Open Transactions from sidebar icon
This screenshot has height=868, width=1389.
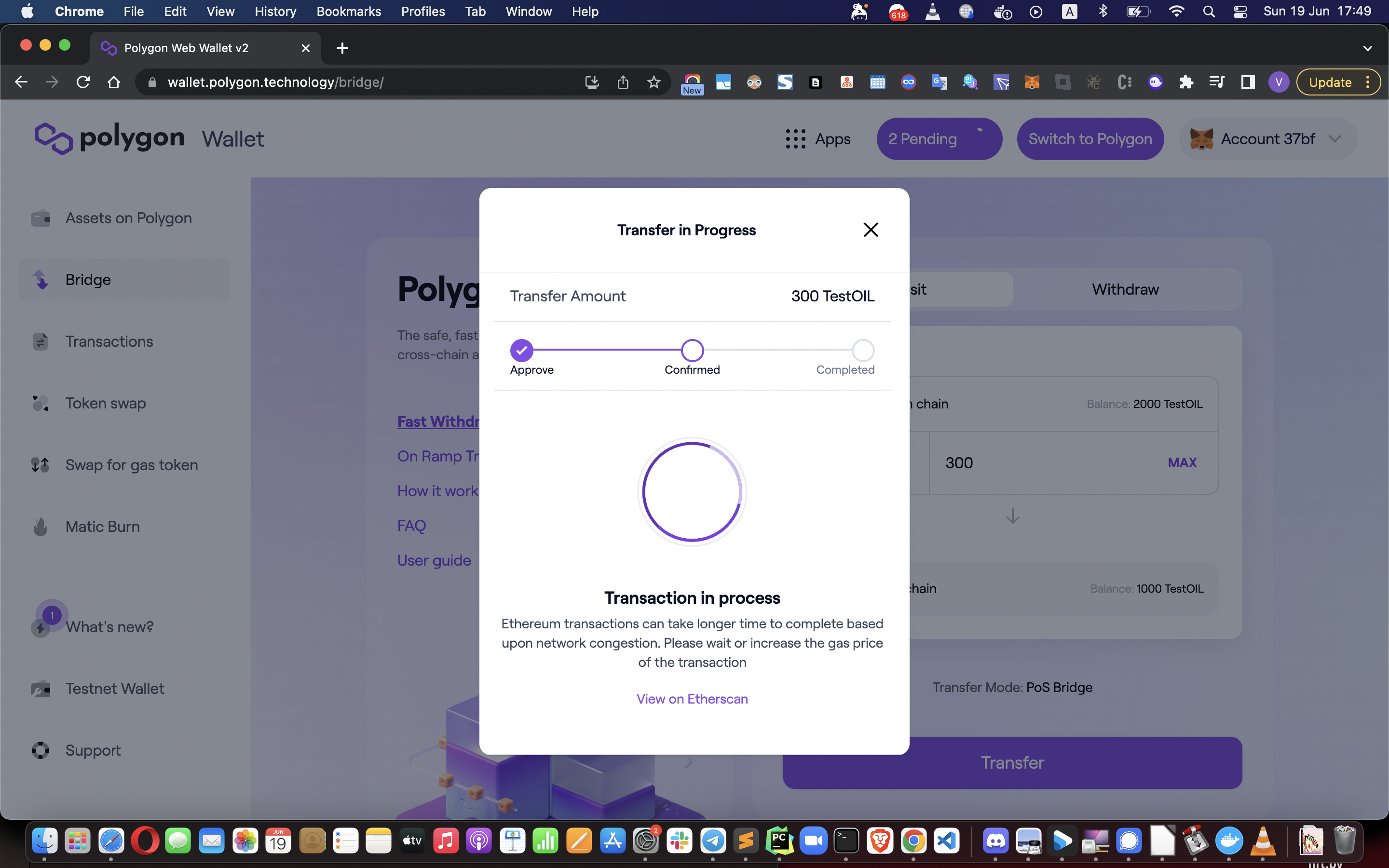coord(41,341)
